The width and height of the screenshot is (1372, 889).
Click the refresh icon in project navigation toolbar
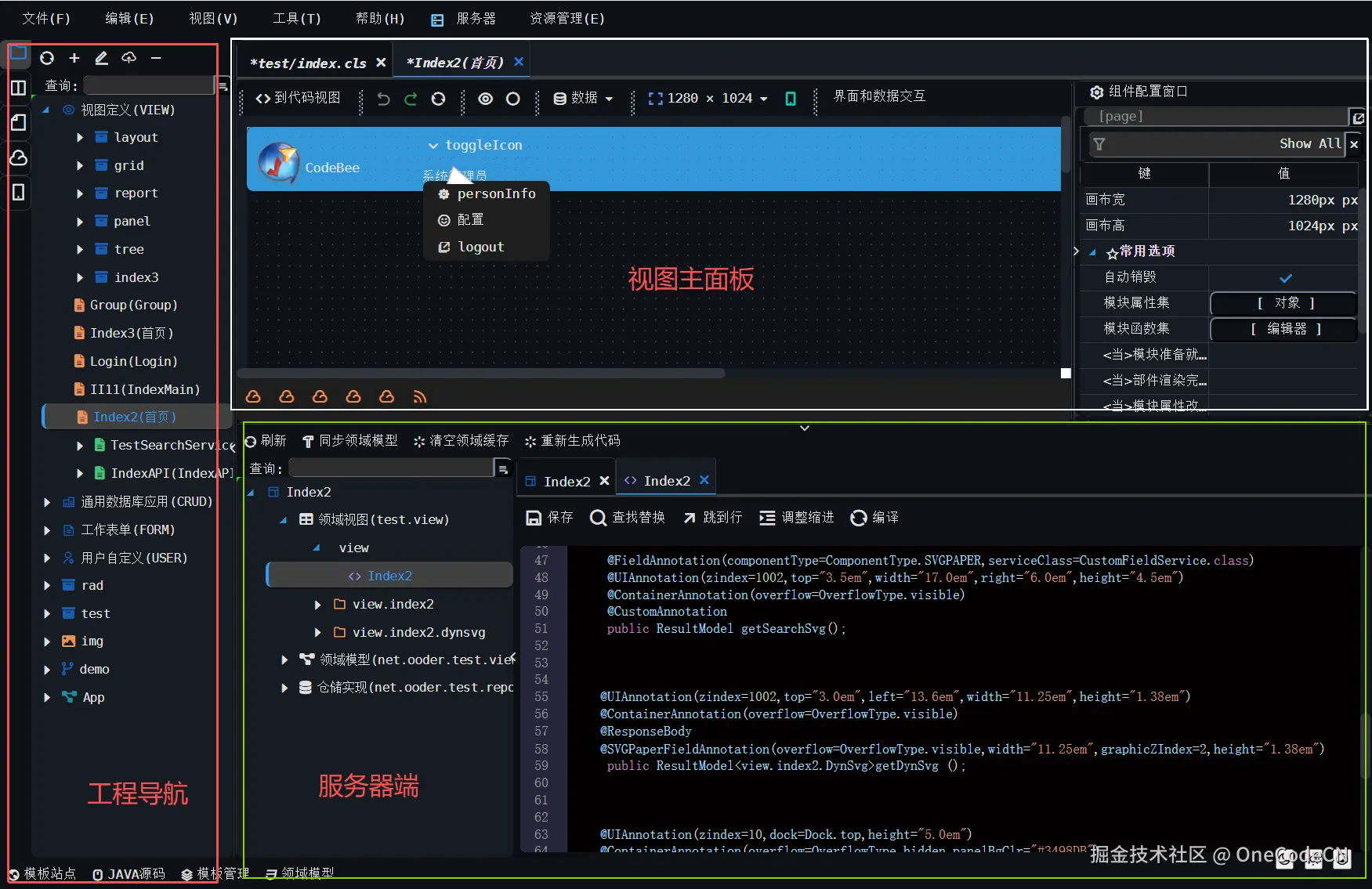pyautogui.click(x=47, y=58)
